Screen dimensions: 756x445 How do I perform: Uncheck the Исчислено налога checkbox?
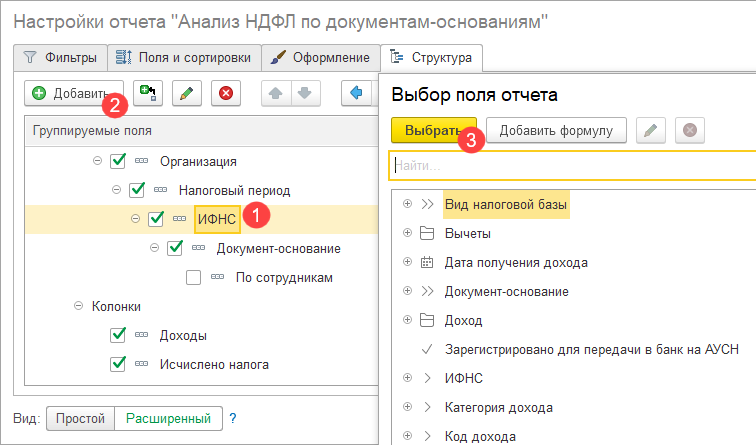(x=118, y=364)
